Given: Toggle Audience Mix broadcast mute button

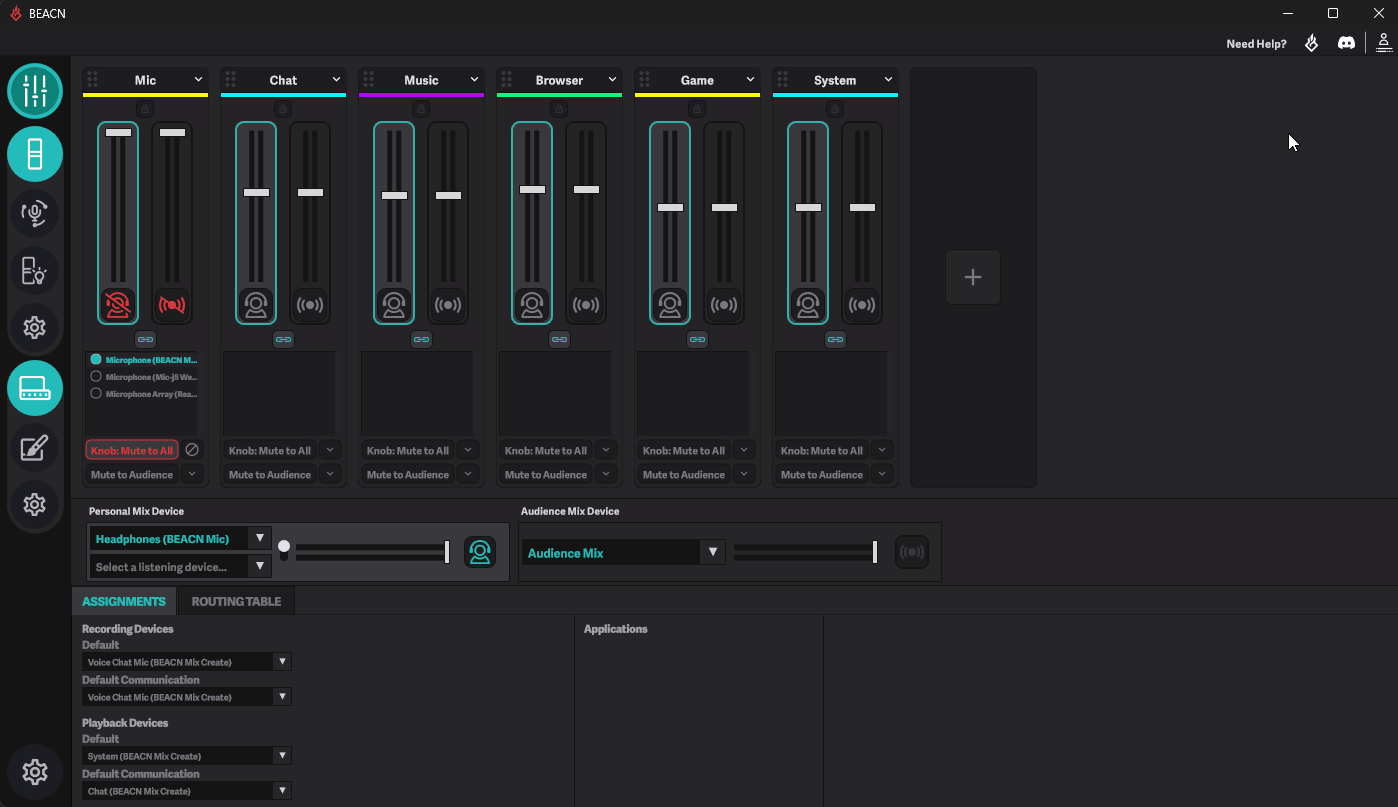Looking at the screenshot, I should [911, 552].
